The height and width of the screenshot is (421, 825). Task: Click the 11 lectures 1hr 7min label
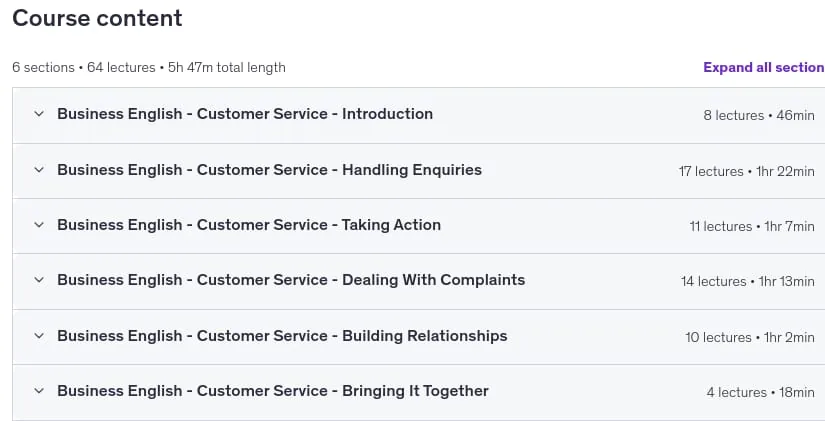[752, 226]
